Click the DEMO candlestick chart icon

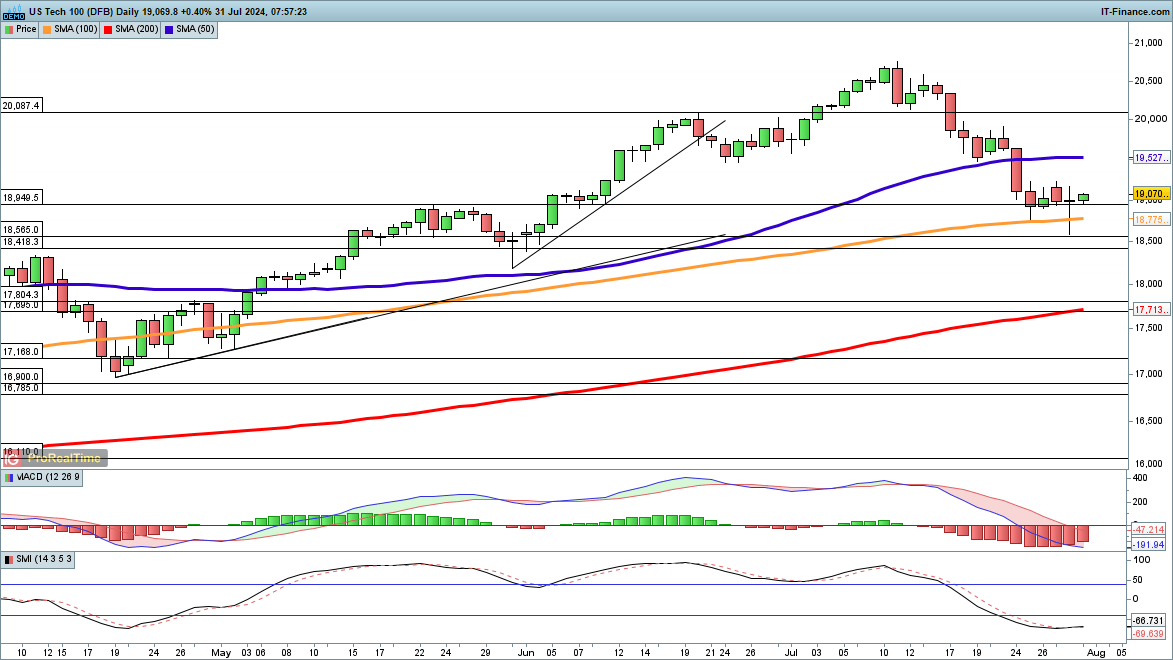click(13, 10)
